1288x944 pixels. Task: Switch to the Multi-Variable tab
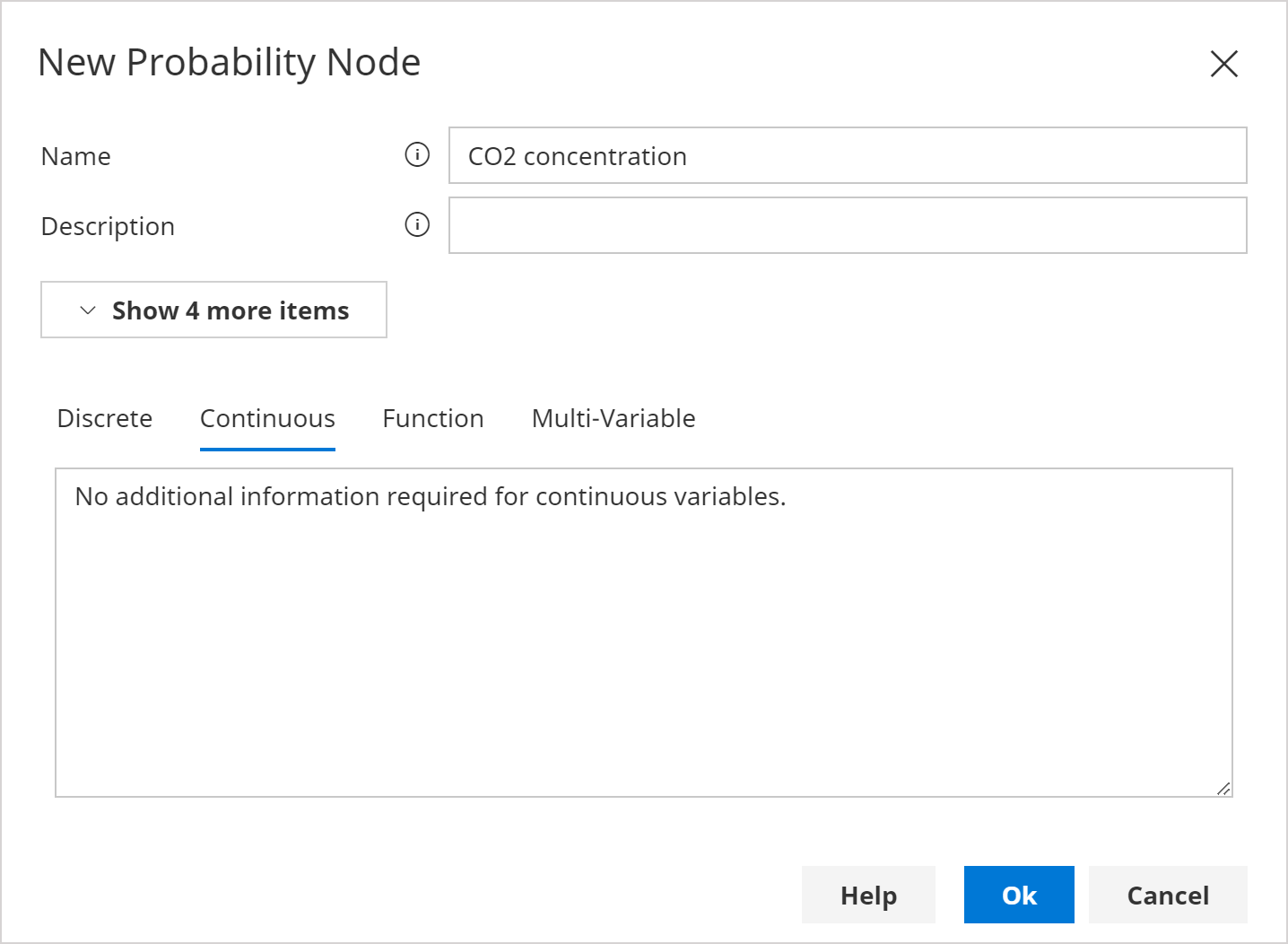[613, 418]
